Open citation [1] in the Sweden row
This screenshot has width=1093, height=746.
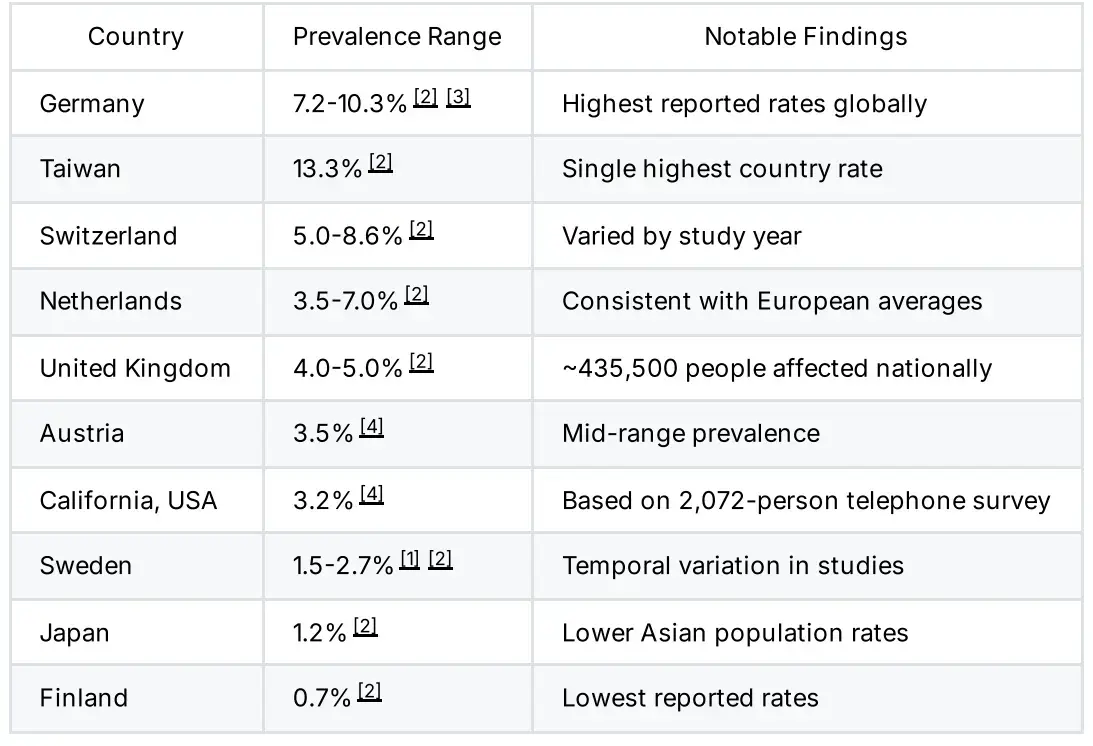(x=409, y=560)
